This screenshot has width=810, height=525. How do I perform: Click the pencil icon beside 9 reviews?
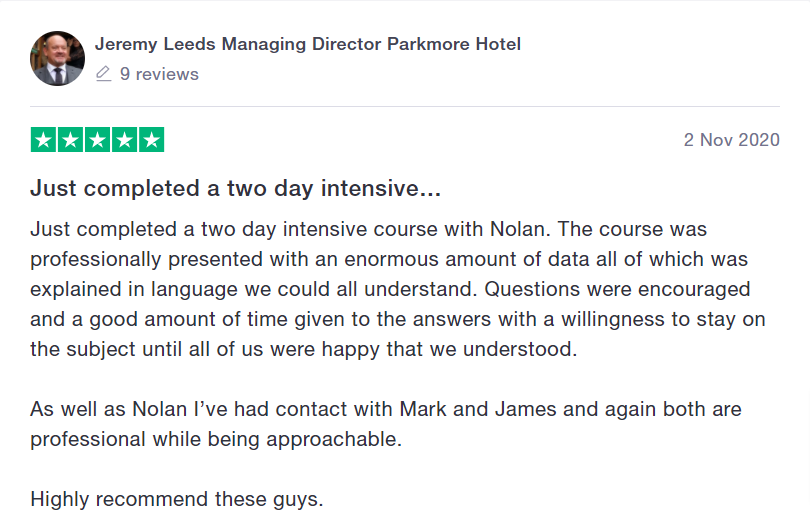tap(103, 74)
